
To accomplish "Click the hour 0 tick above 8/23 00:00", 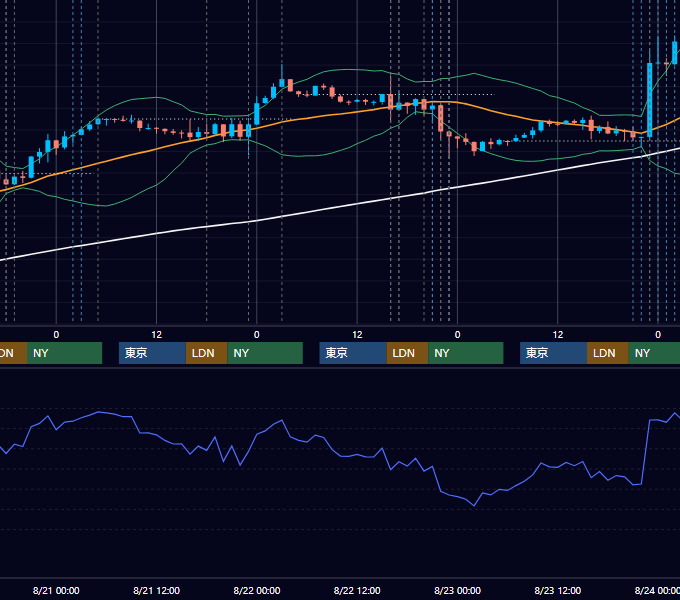I will point(457,335).
